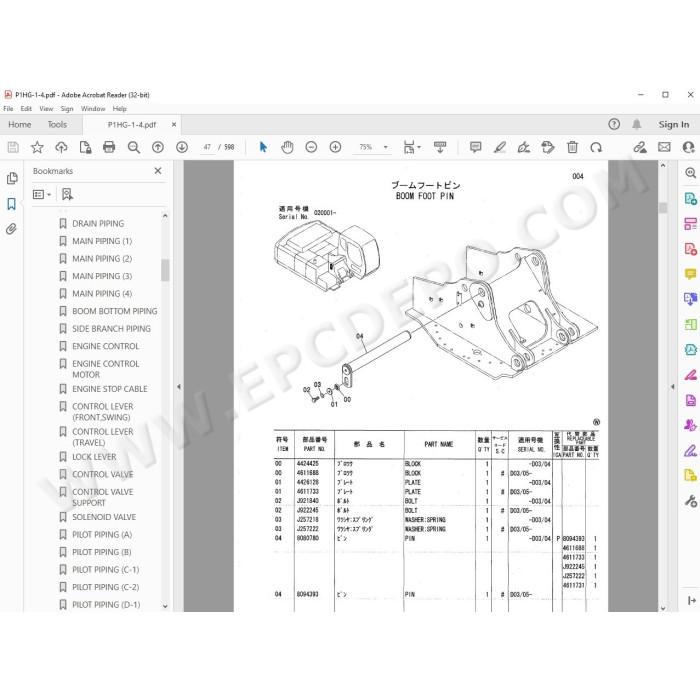This screenshot has height=700, width=700.
Task: Open bookmarks options dropdown
Action: coord(42,194)
